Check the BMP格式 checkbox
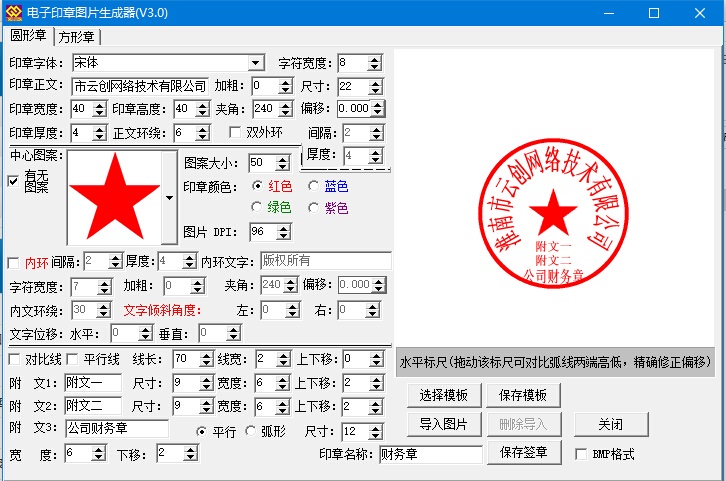This screenshot has height=481, width=726. tap(583, 454)
